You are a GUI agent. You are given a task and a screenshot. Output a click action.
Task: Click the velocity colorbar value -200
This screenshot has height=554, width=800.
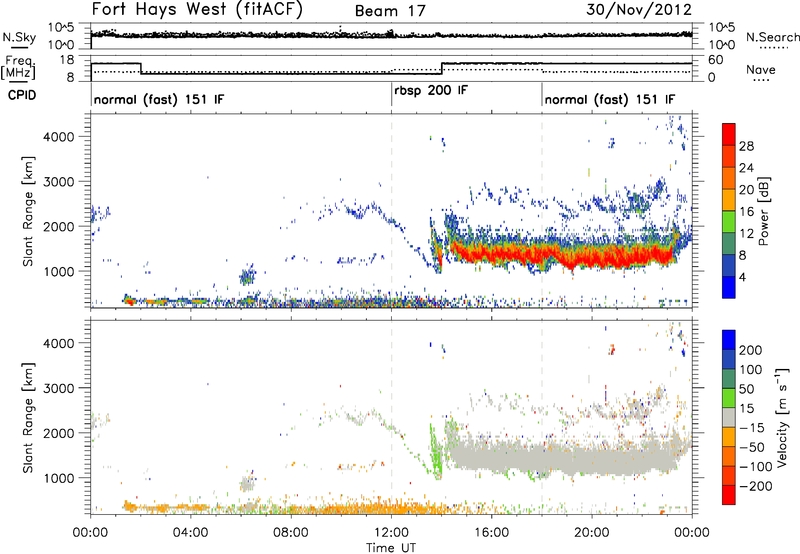click(x=756, y=486)
